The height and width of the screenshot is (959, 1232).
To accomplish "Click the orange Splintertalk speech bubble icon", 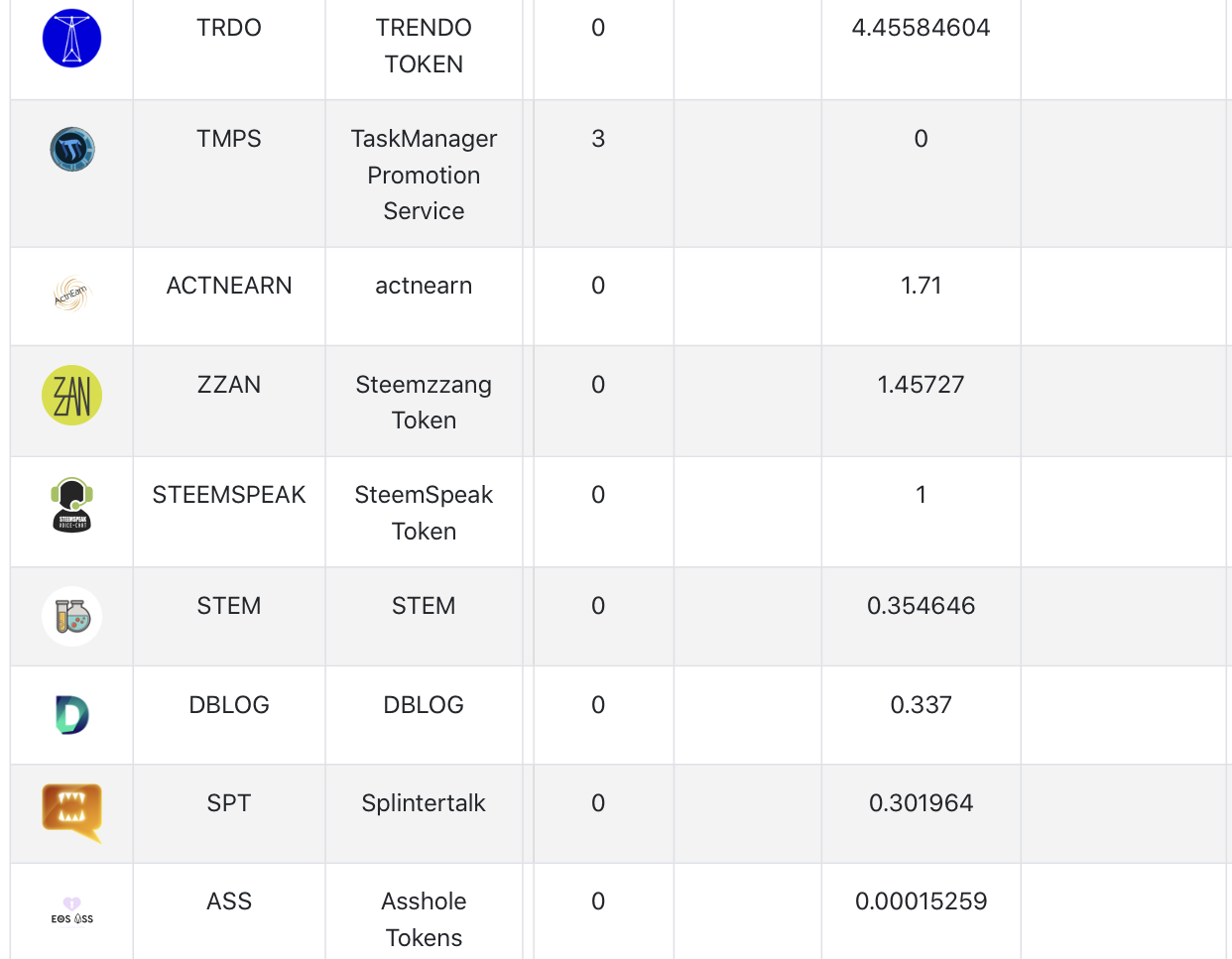I will click(x=71, y=812).
